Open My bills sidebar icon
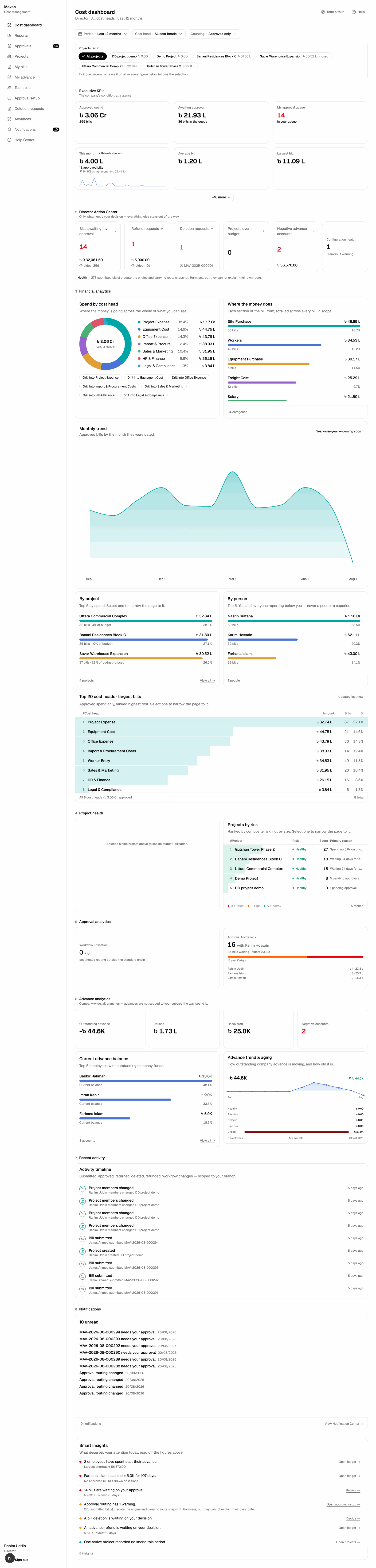 click(x=9, y=67)
